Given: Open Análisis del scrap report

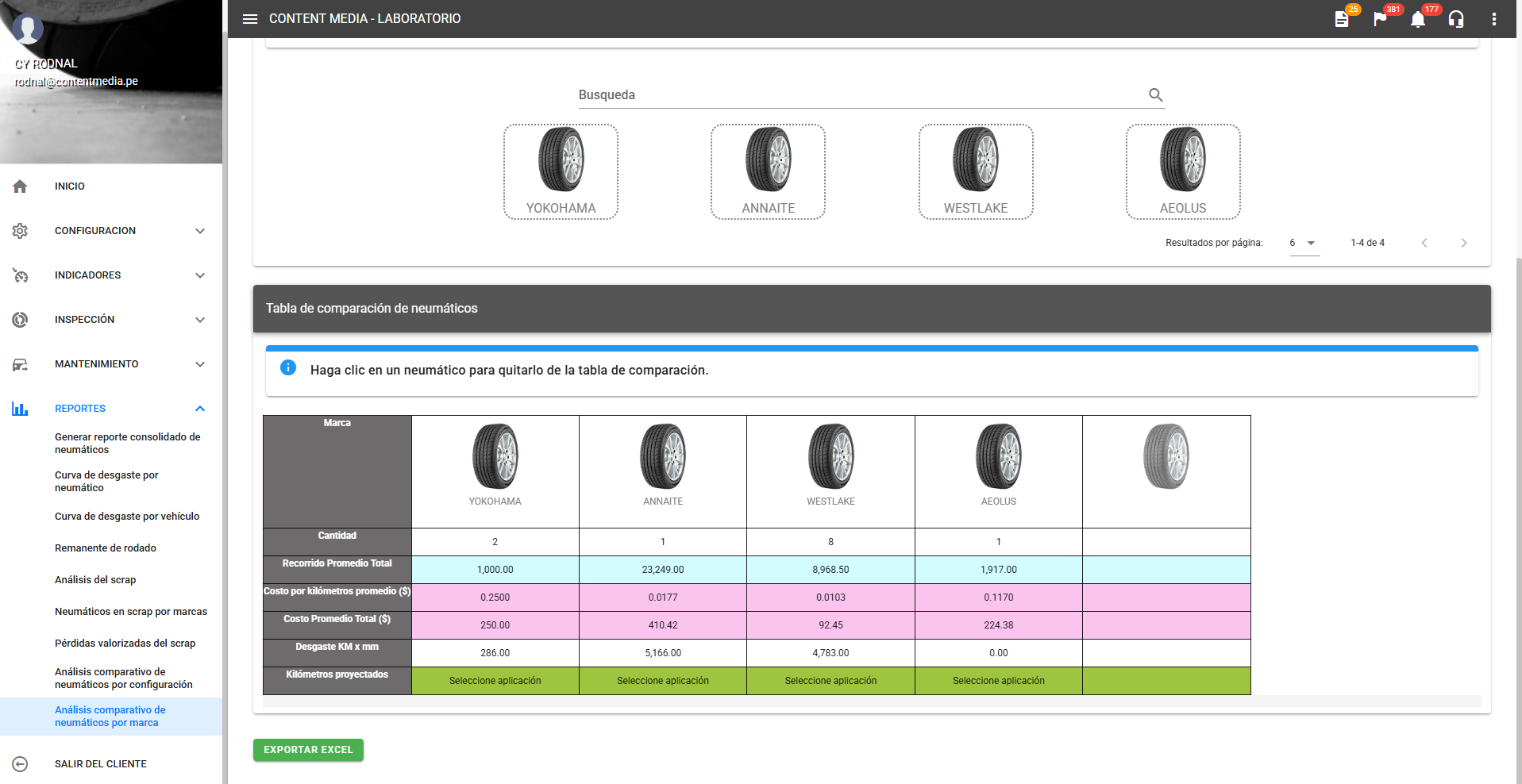Looking at the screenshot, I should tap(95, 580).
